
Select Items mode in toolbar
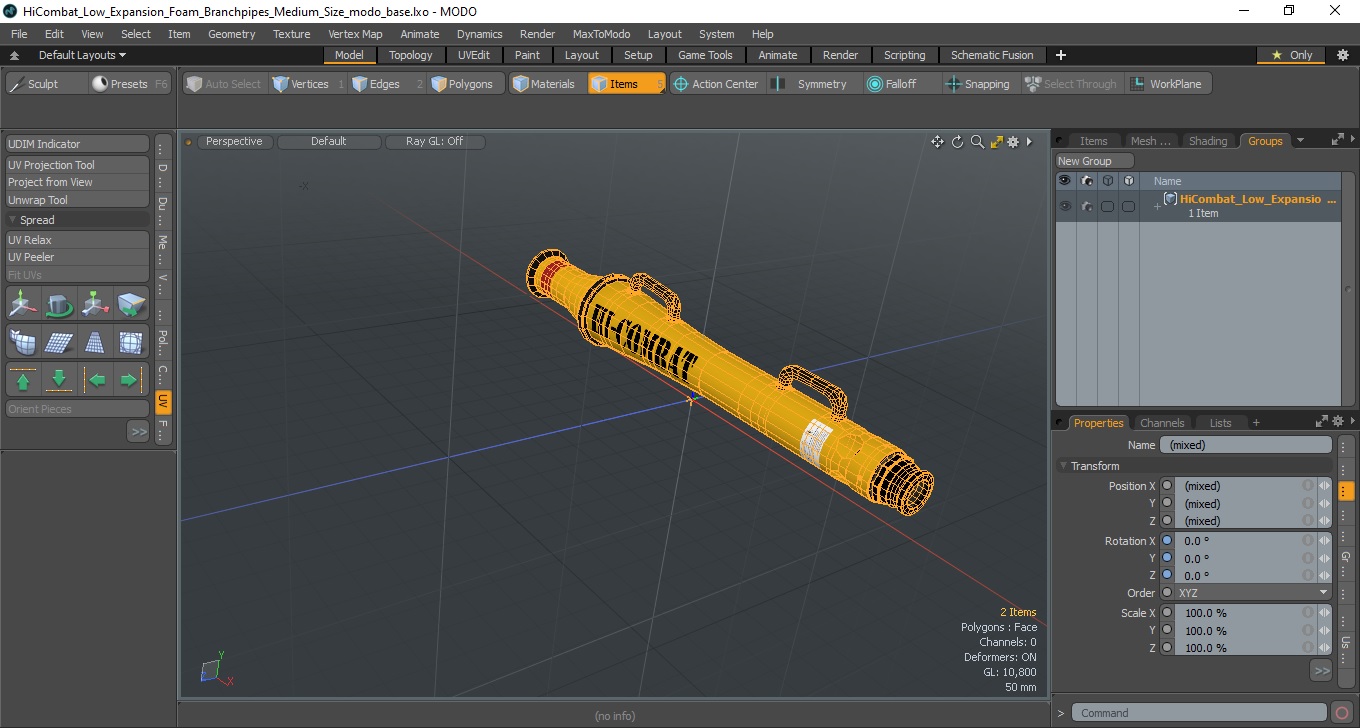[x=626, y=84]
